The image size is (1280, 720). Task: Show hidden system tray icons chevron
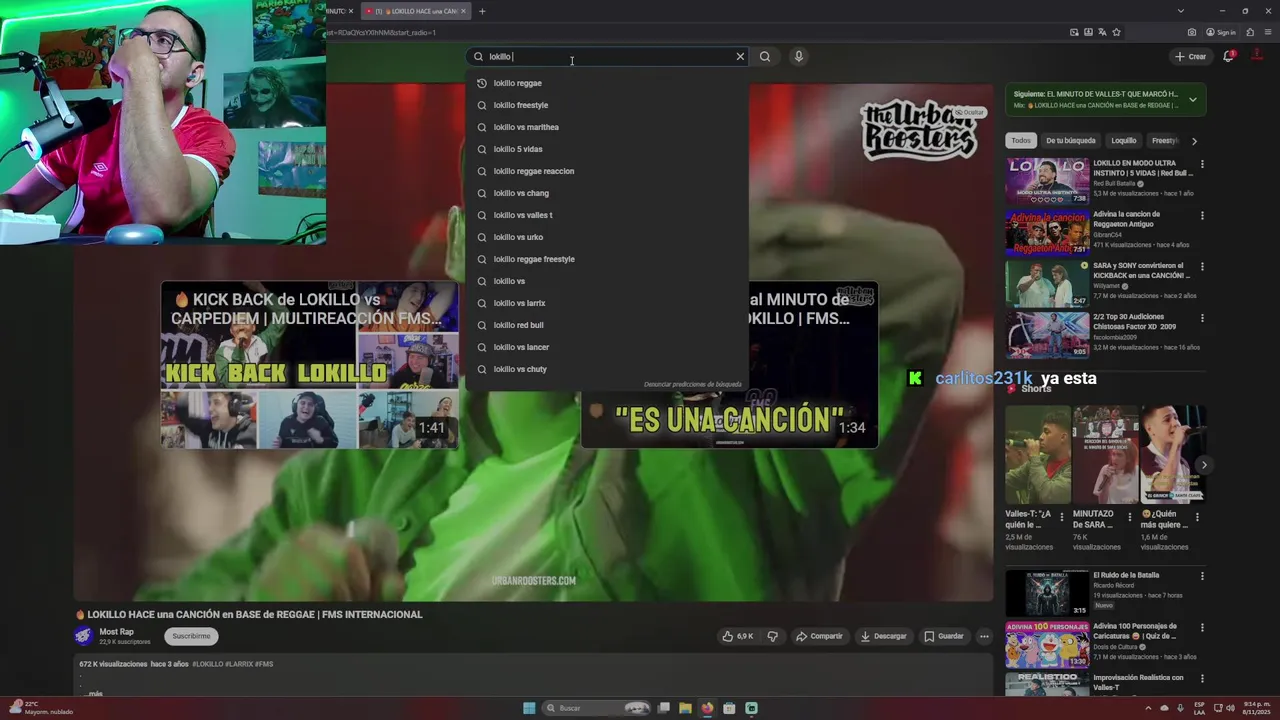click(1148, 708)
